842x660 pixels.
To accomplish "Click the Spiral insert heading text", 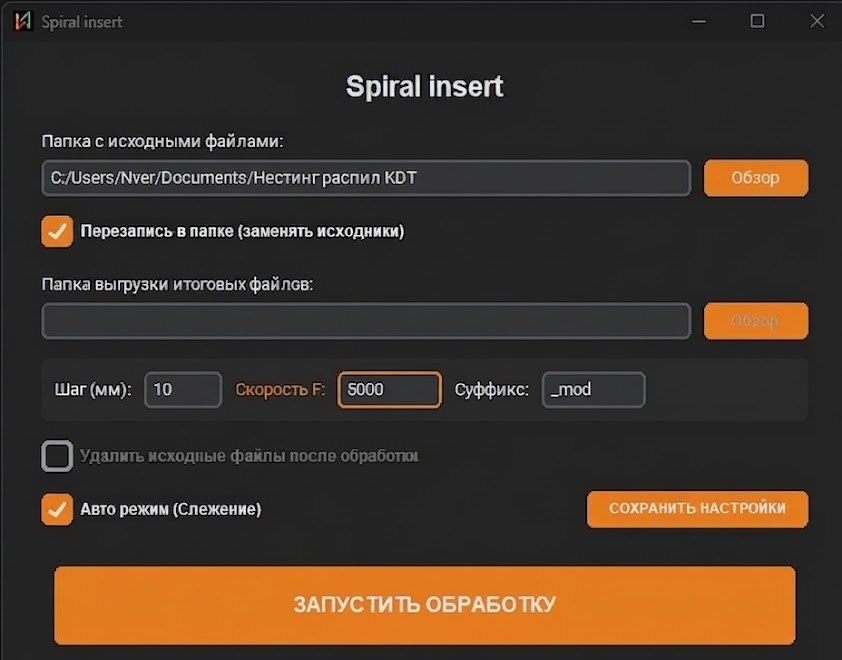I will click(424, 86).
